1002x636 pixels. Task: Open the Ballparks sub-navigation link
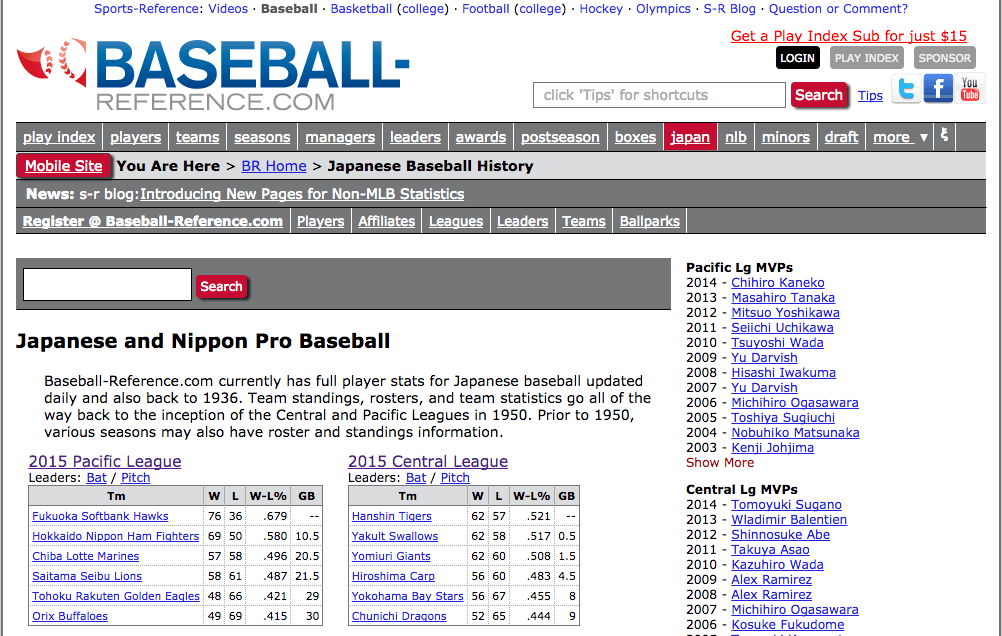coord(649,221)
